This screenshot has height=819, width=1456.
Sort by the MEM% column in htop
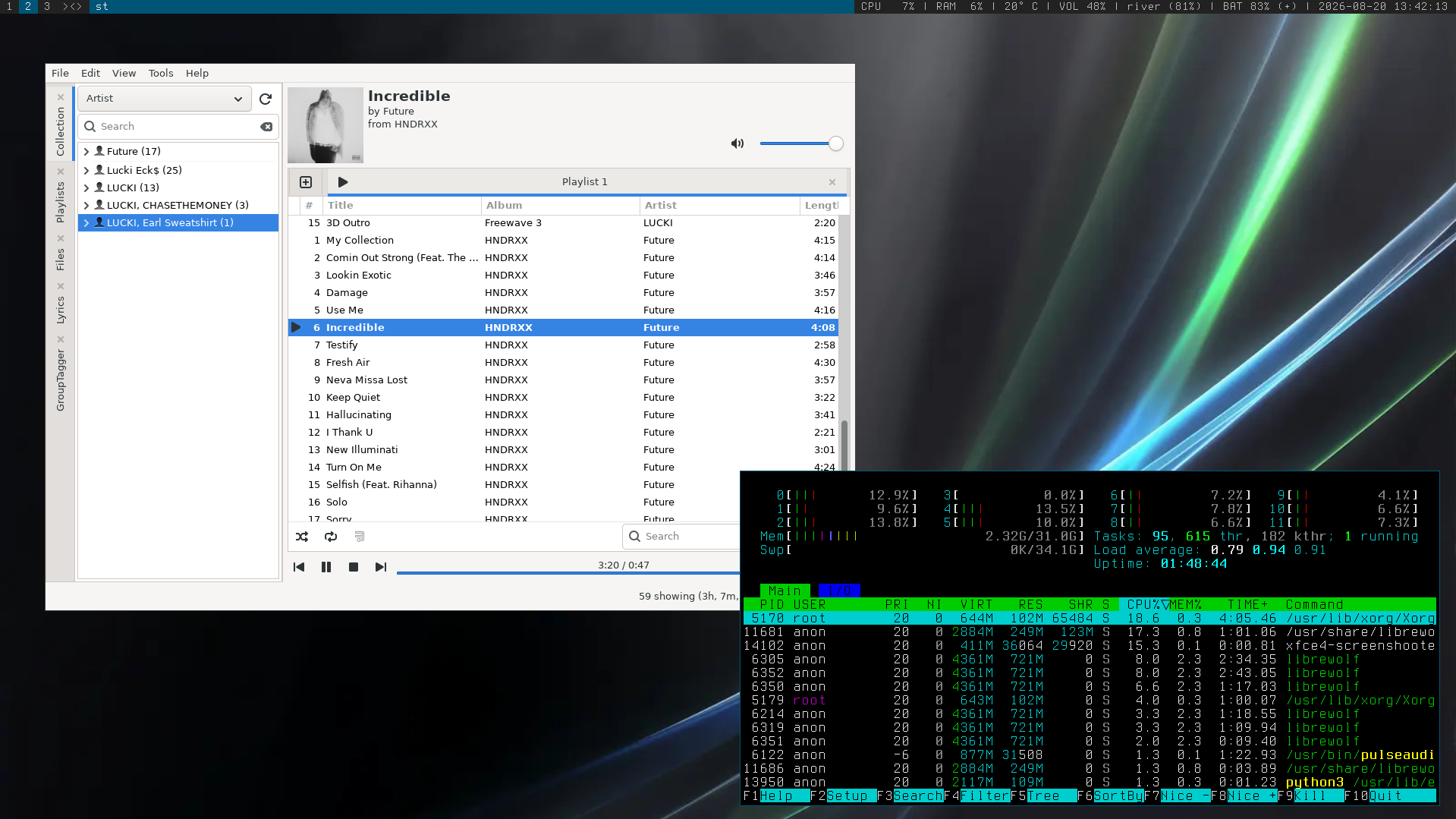[1187, 605]
